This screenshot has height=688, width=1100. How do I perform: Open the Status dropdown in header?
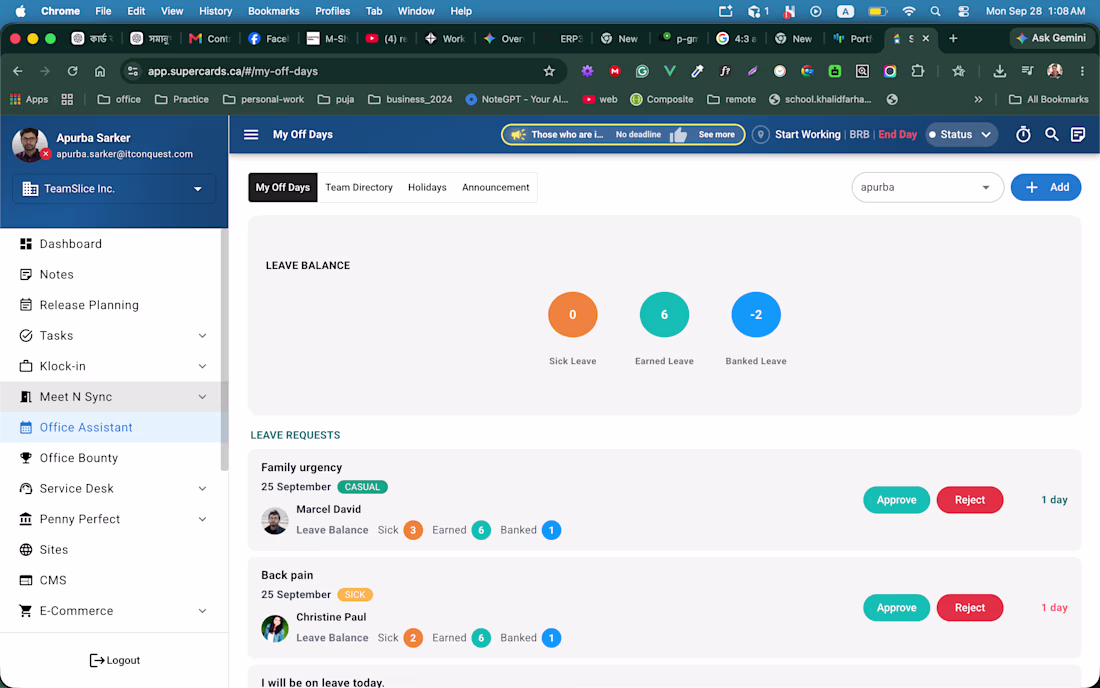tap(961, 135)
